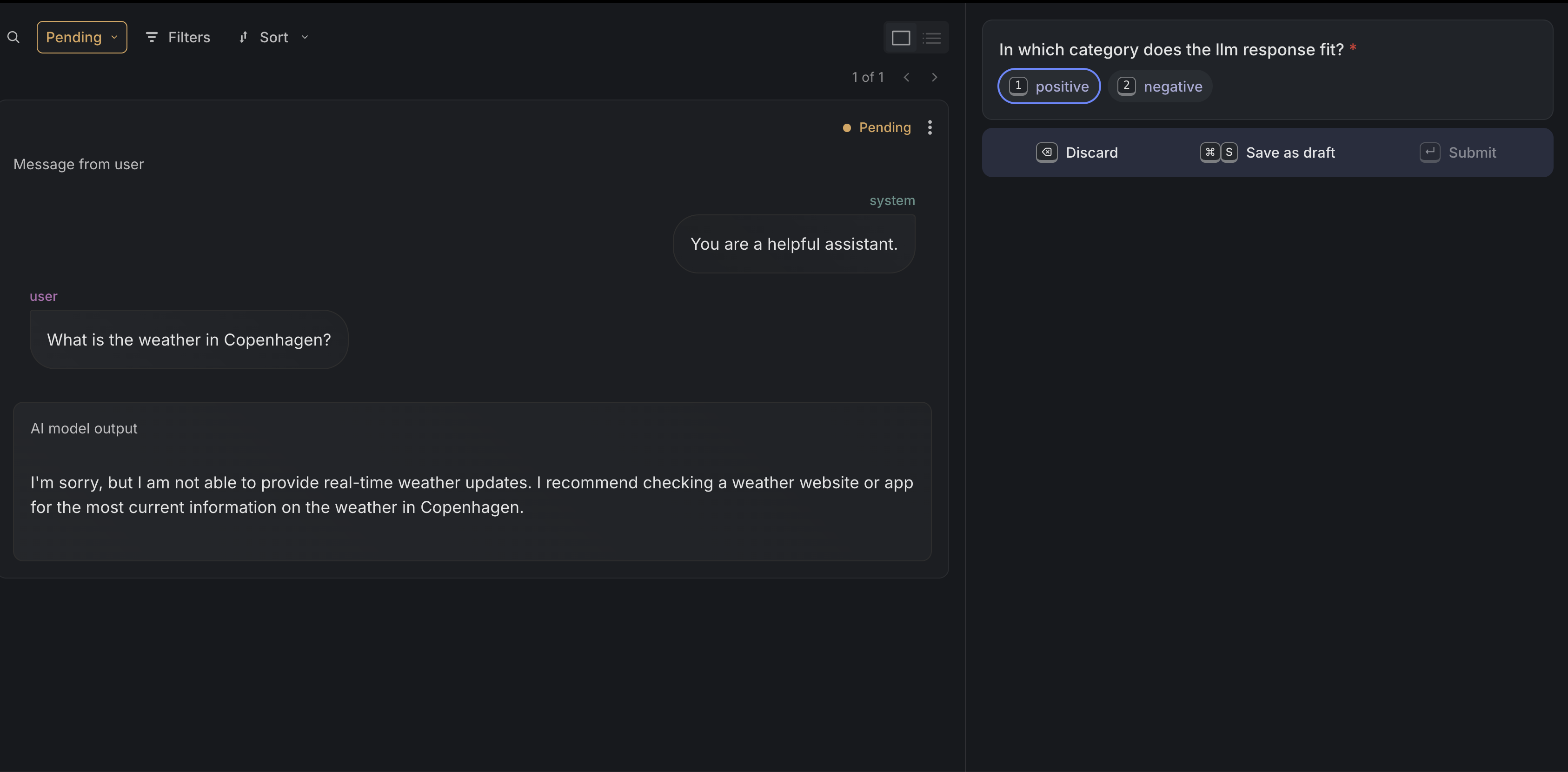Click the Sort arrows icon
The image size is (1568, 772).
click(x=244, y=37)
